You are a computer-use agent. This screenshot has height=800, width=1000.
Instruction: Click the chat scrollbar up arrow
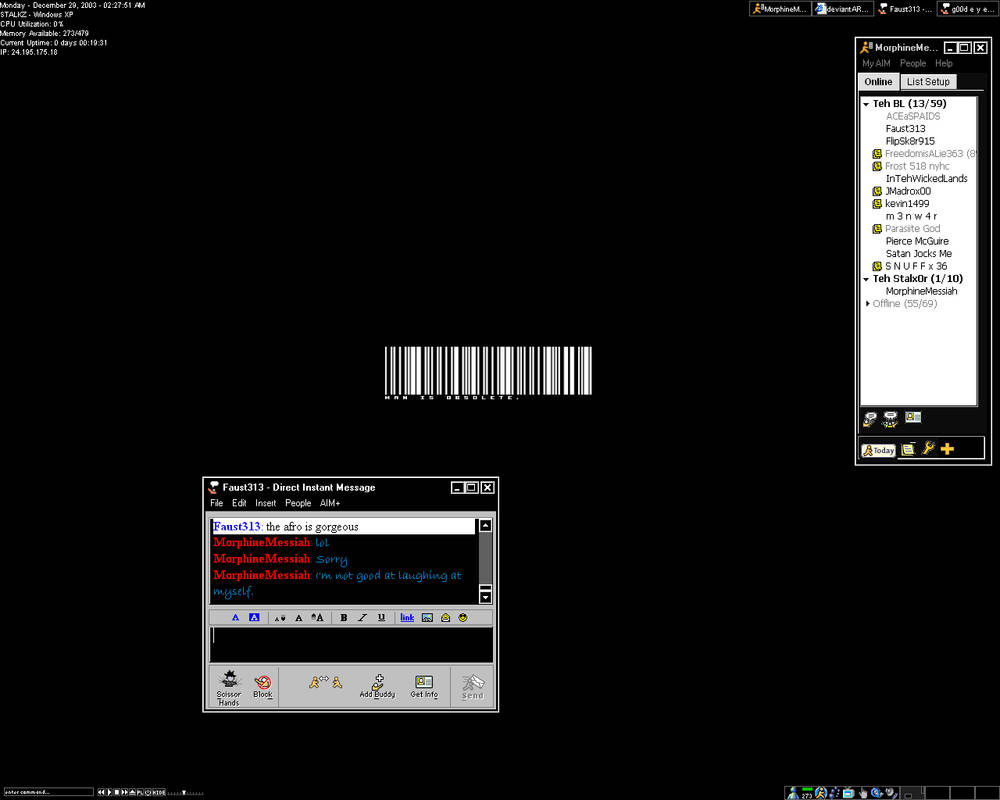485,526
